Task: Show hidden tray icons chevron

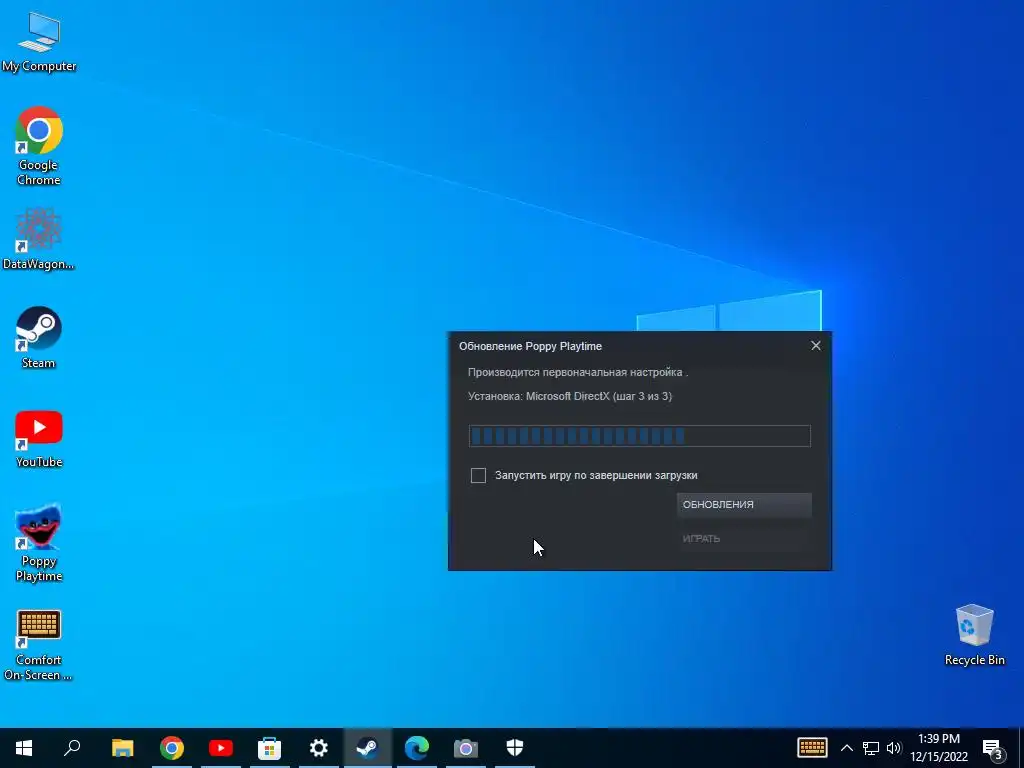Action: (x=846, y=748)
